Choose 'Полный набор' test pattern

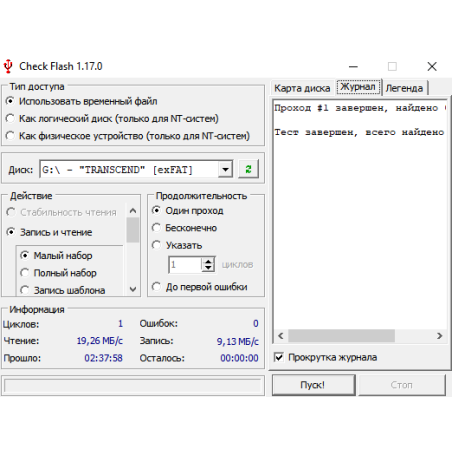58,273
